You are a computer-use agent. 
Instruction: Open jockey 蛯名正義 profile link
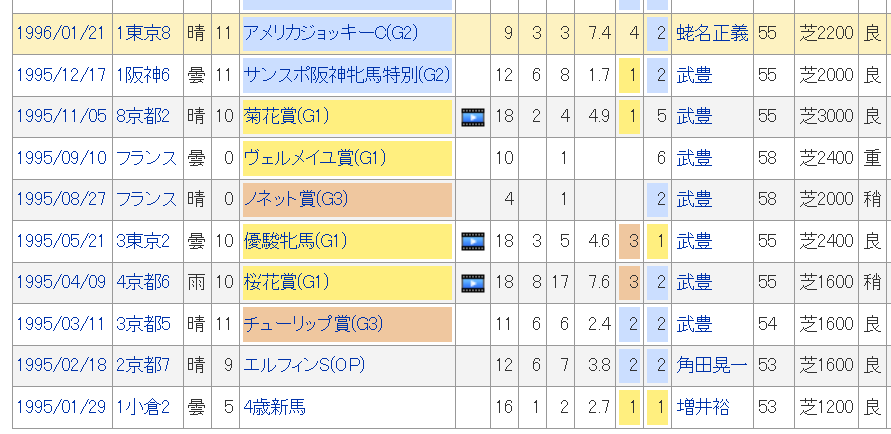pos(713,33)
